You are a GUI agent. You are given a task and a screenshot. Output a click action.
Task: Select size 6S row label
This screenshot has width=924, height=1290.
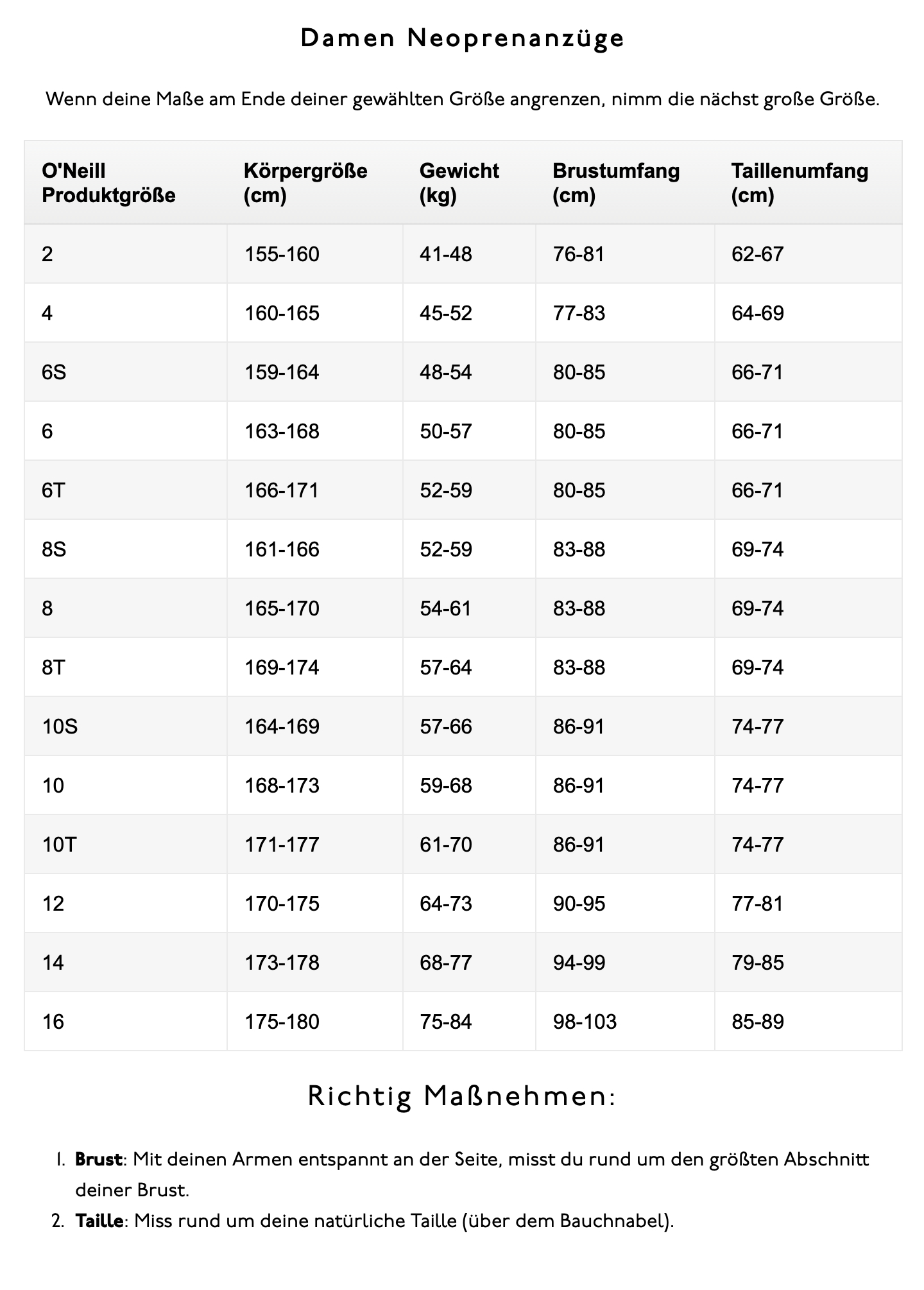[x=54, y=372]
